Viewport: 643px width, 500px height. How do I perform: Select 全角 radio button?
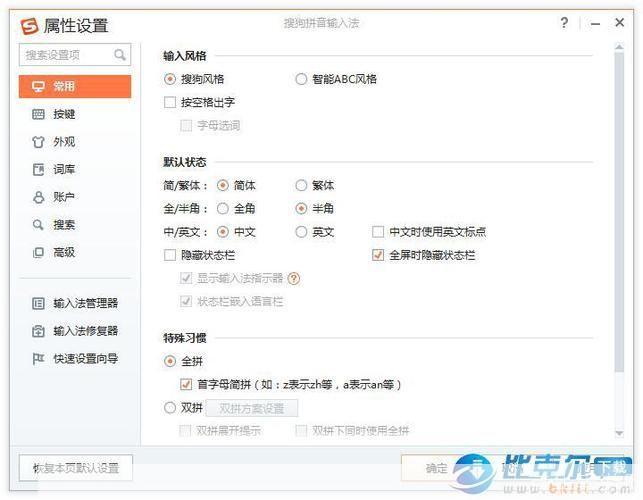pos(223,209)
